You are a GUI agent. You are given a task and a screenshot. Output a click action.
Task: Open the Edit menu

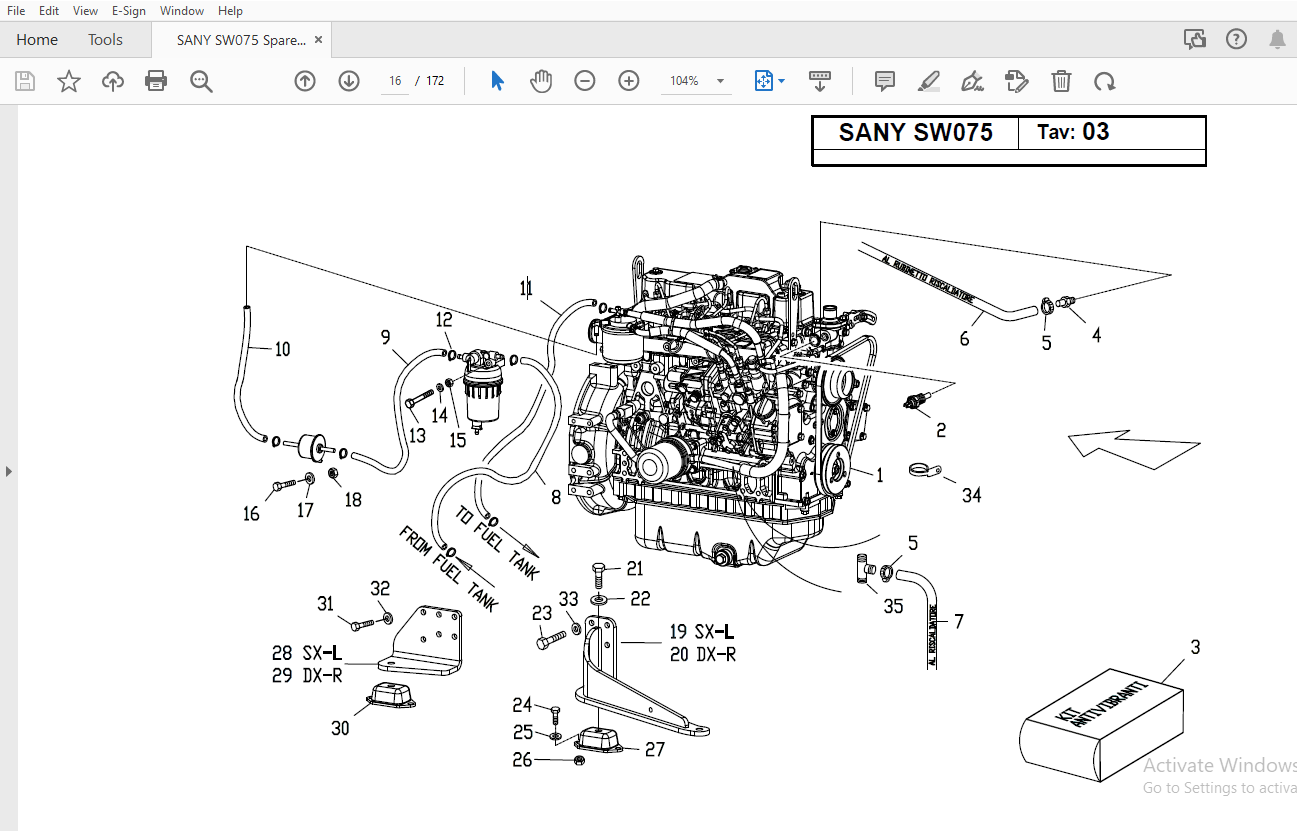tap(48, 10)
